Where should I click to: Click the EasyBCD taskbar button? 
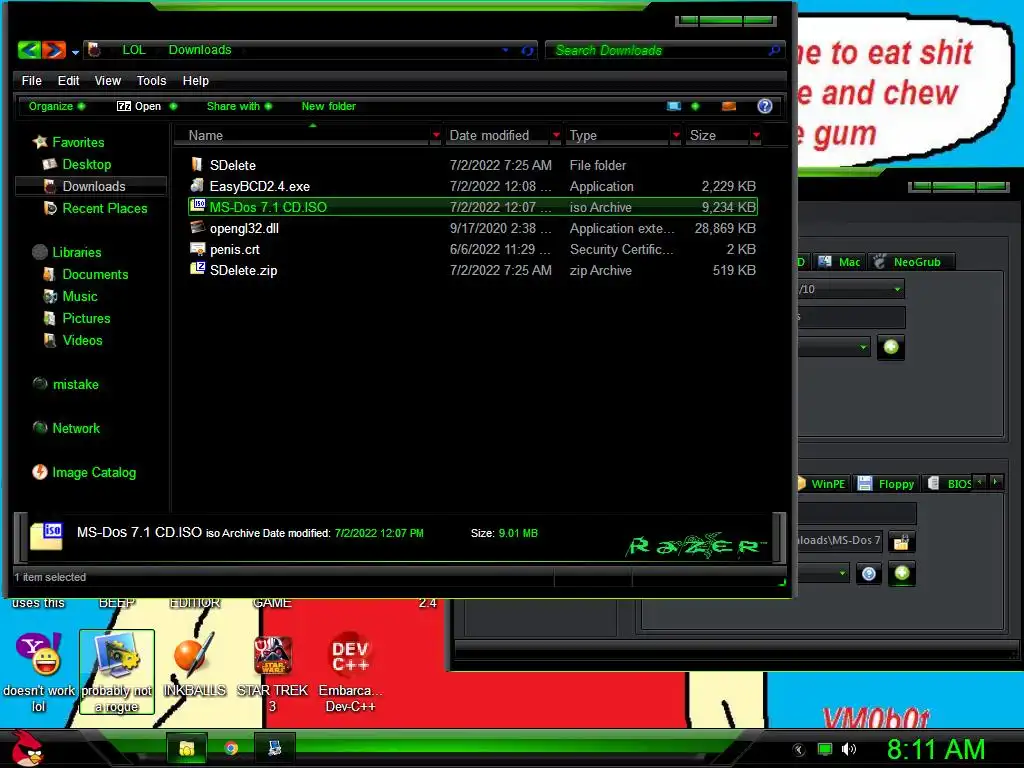coord(275,748)
